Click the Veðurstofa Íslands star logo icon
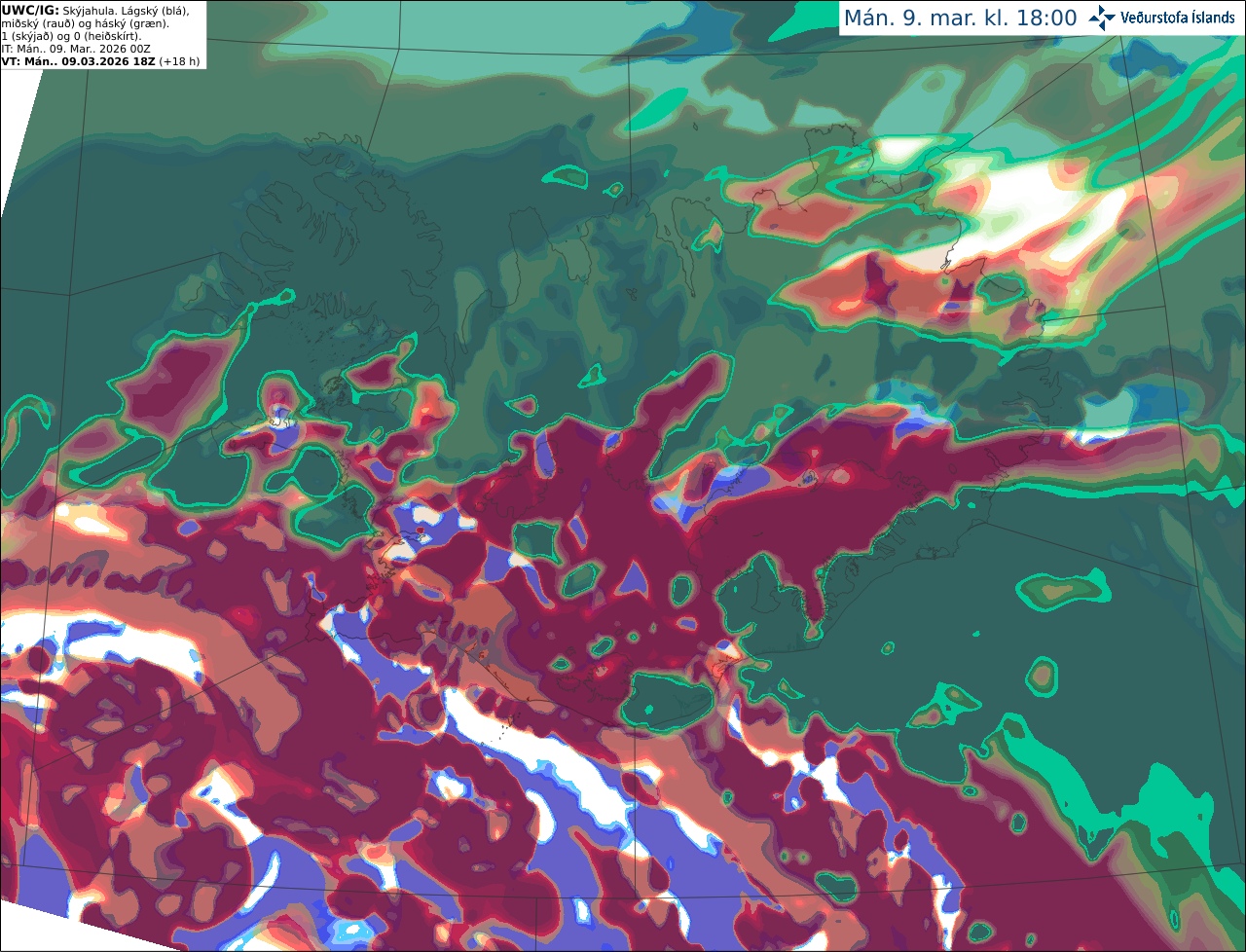Viewport: 1246px width, 952px height. (1102, 18)
